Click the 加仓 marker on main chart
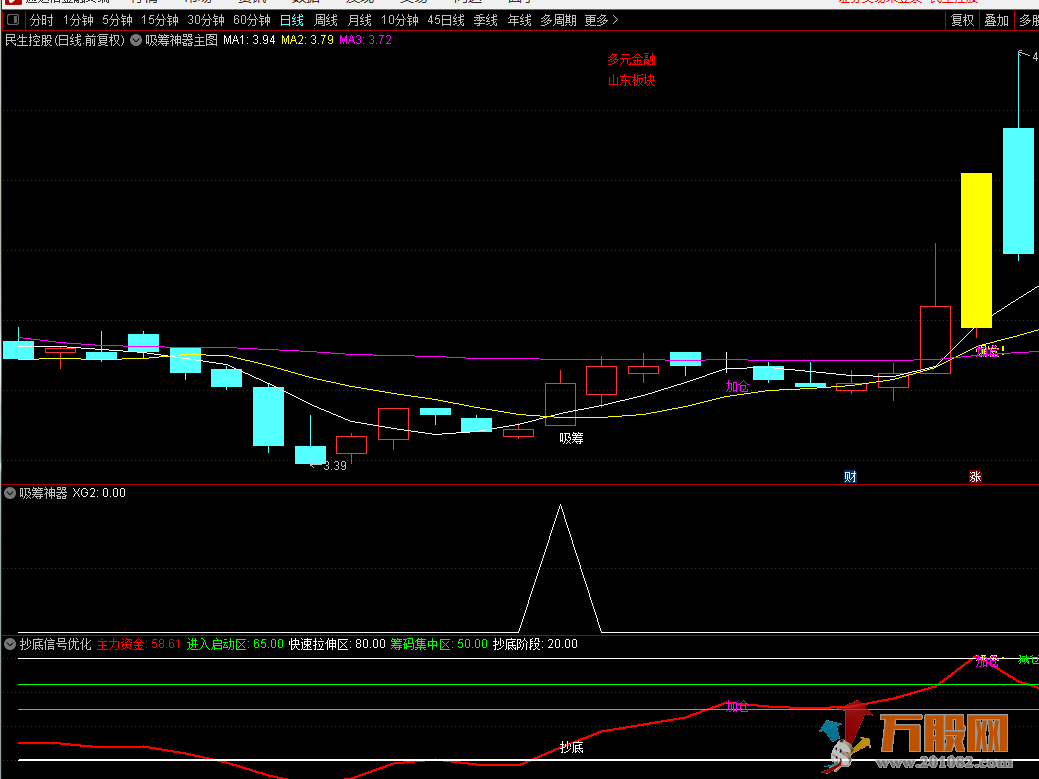Image resolution: width=1039 pixels, height=779 pixels. (x=737, y=385)
